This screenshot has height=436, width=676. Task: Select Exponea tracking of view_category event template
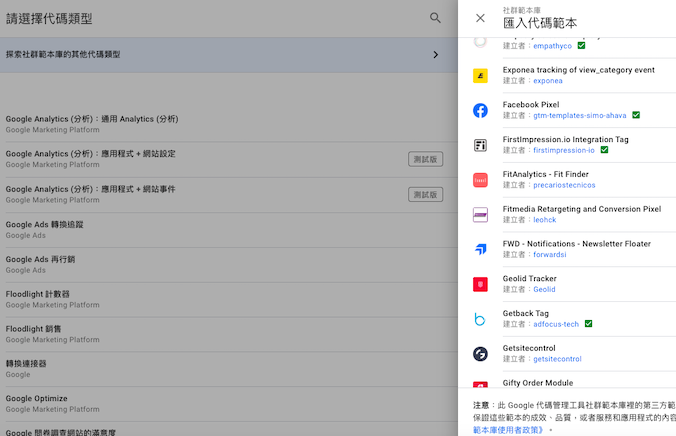579,70
